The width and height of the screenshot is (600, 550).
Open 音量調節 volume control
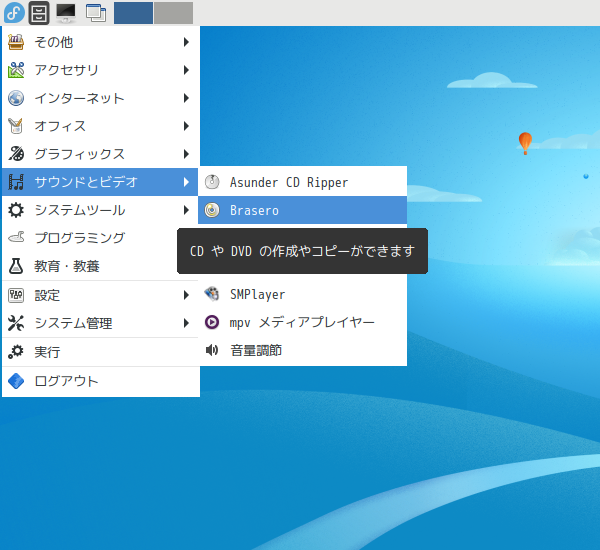pos(302,350)
